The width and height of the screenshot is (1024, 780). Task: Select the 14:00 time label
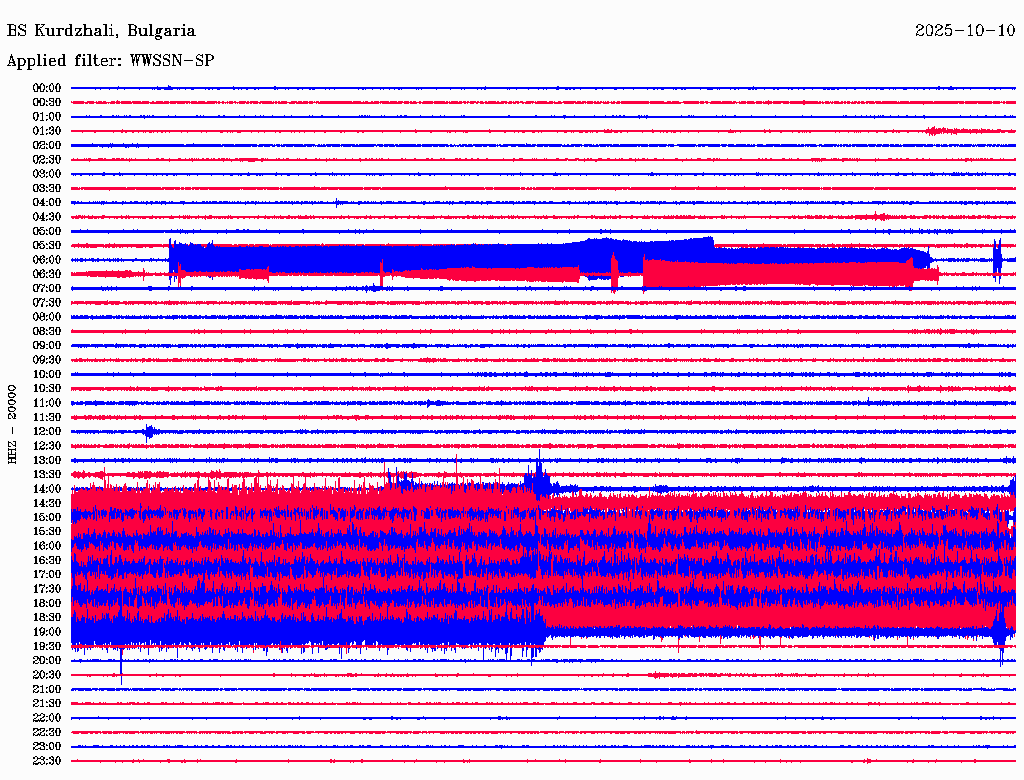(x=47, y=489)
